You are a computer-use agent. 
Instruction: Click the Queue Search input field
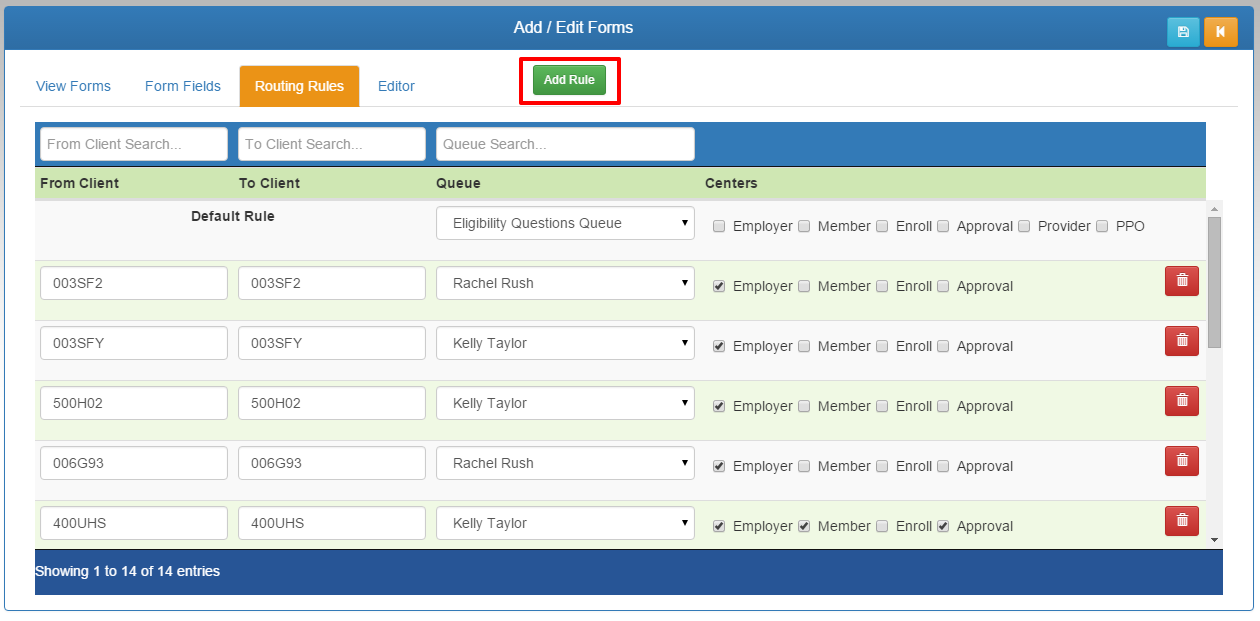[565, 144]
